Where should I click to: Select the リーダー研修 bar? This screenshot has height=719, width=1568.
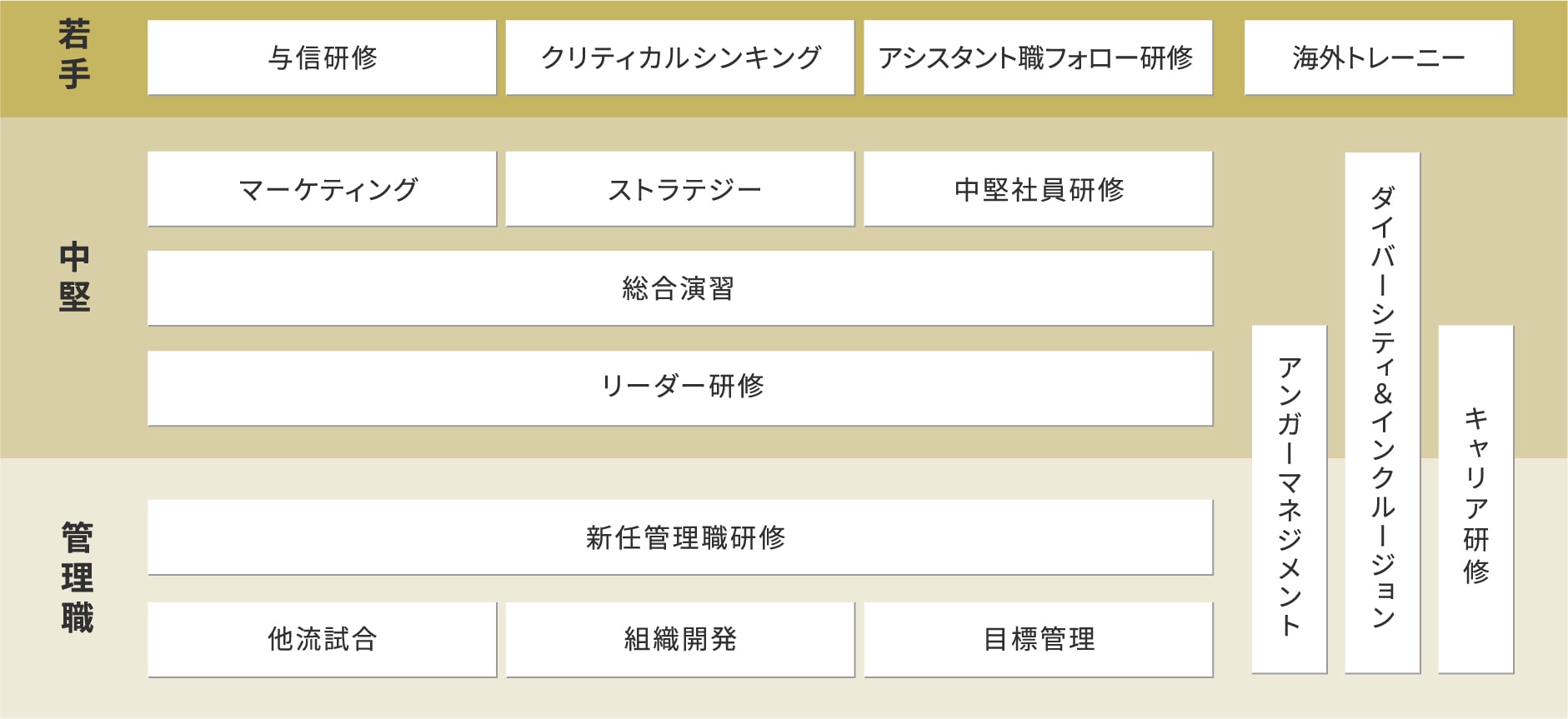[x=679, y=387]
